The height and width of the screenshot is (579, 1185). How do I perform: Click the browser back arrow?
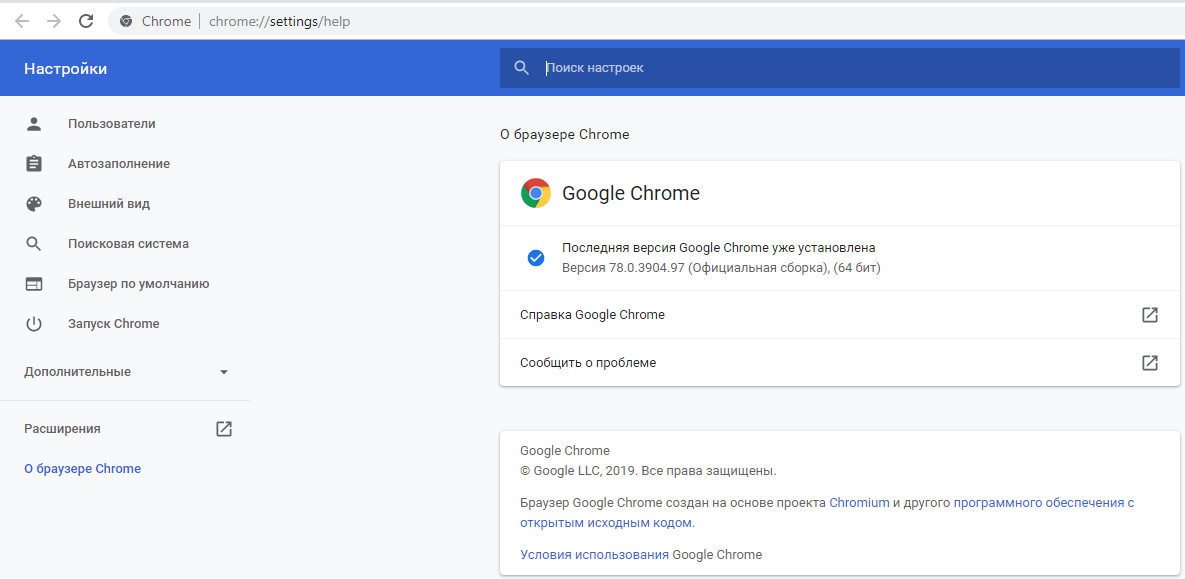(22, 21)
